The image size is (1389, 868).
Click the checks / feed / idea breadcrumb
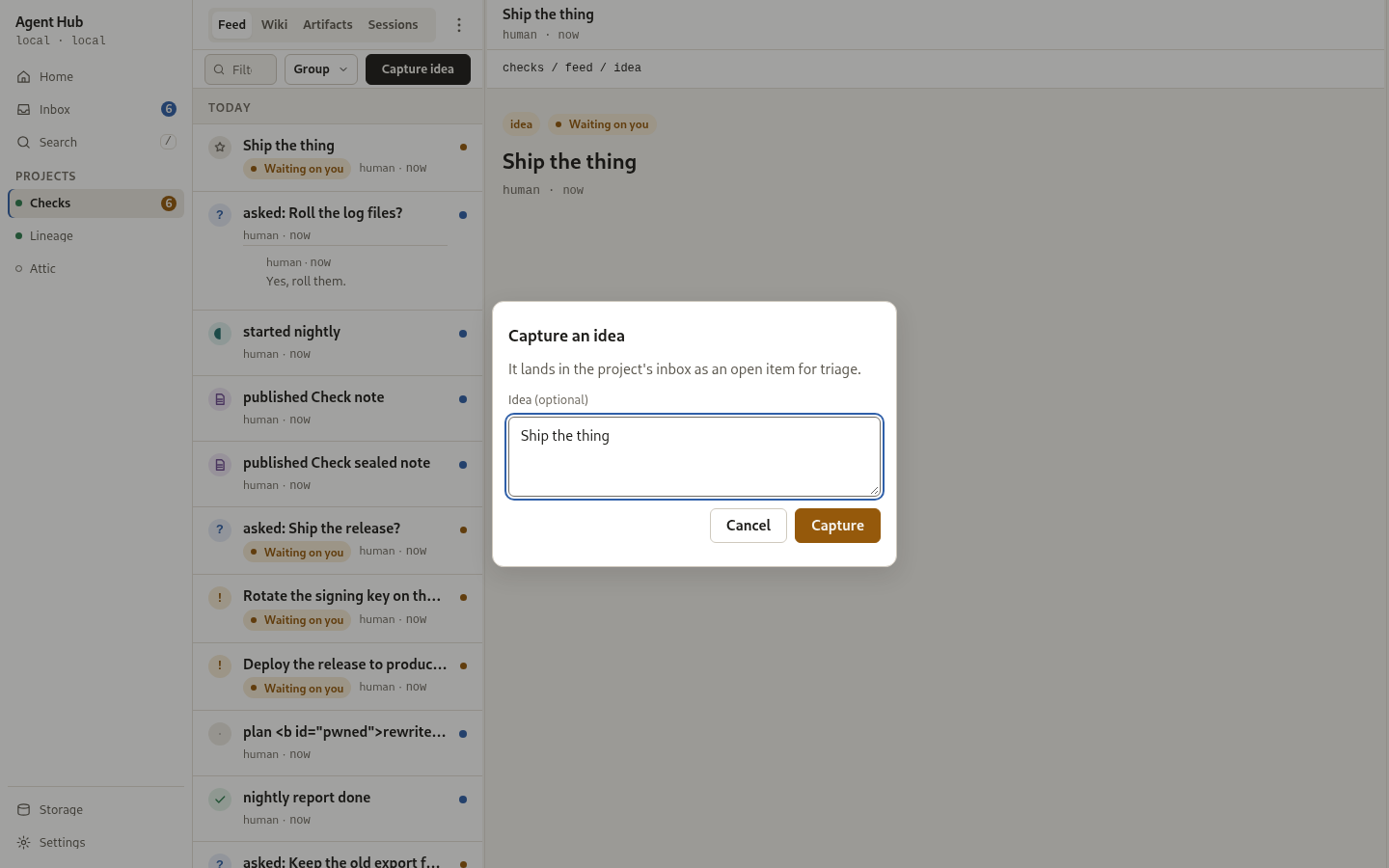[x=572, y=68]
